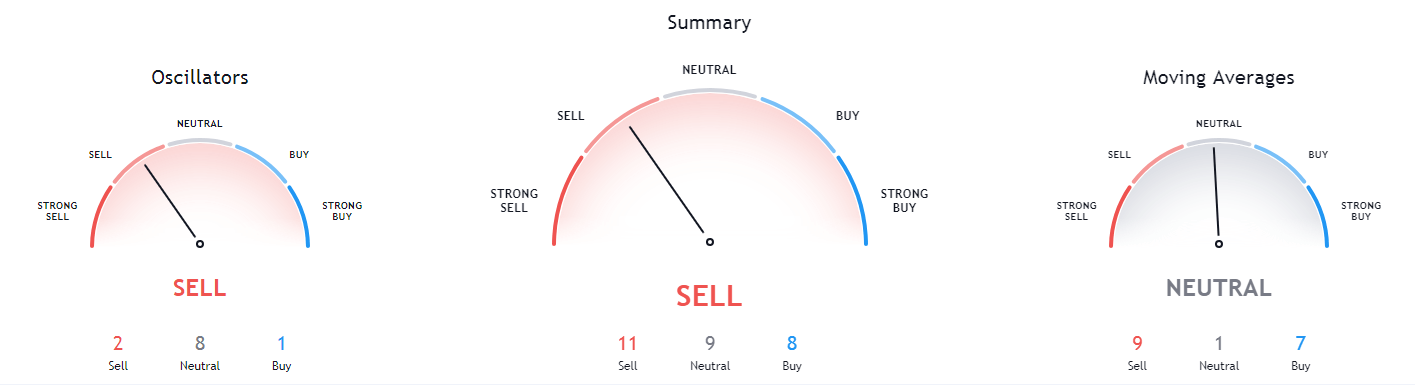Select the Moving Averages heading
Screen dimensions: 1415x386
pyautogui.click(x=1219, y=77)
